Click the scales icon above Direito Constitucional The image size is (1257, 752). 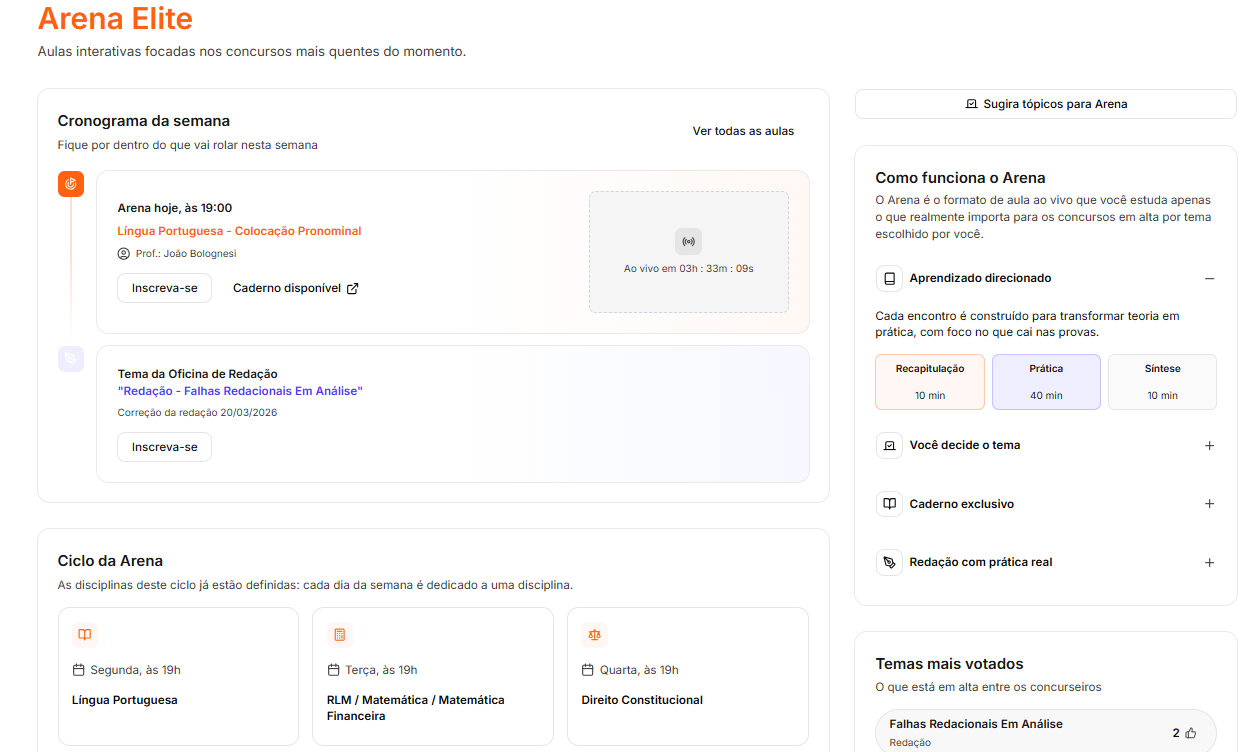(x=595, y=635)
